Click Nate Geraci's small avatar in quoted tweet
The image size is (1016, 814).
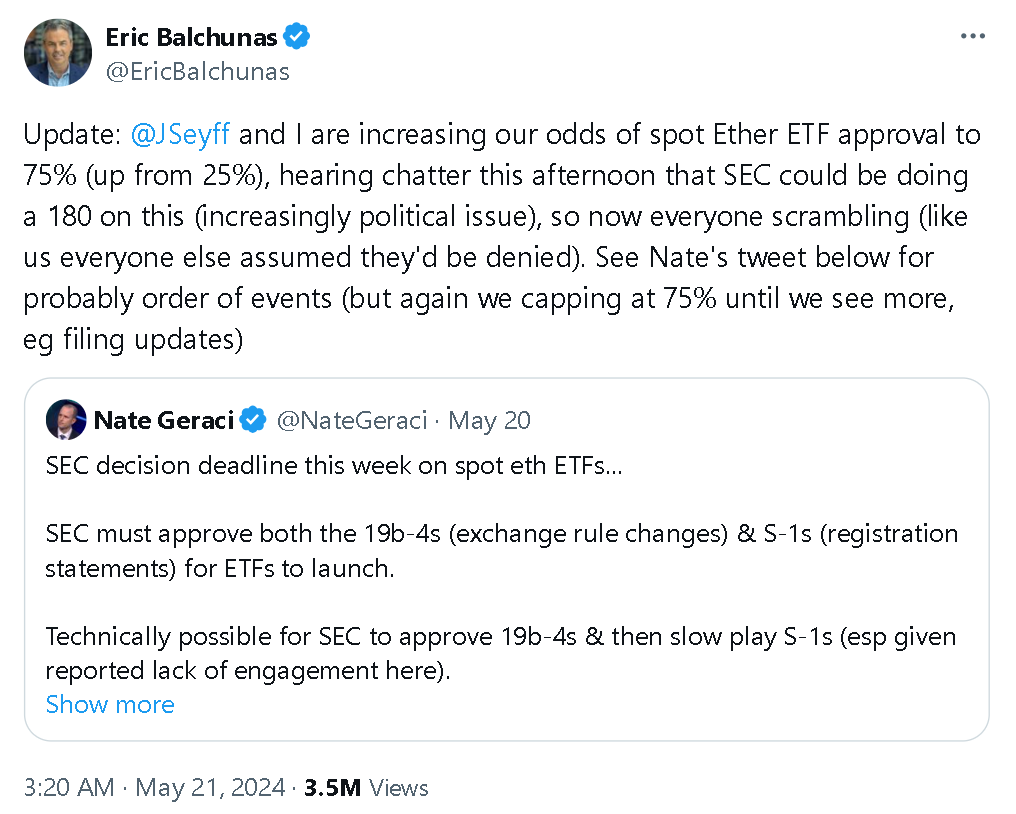point(66,420)
